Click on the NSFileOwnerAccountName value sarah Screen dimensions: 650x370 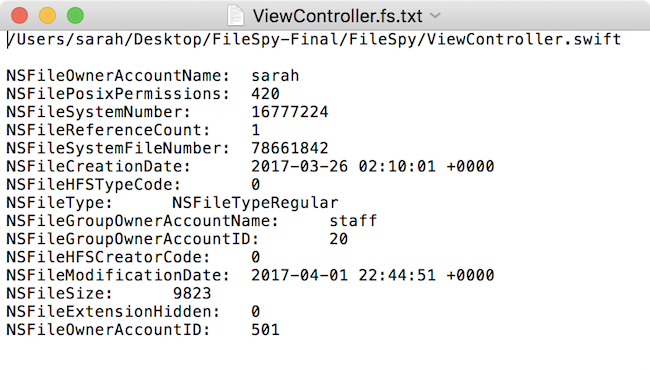[275, 76]
